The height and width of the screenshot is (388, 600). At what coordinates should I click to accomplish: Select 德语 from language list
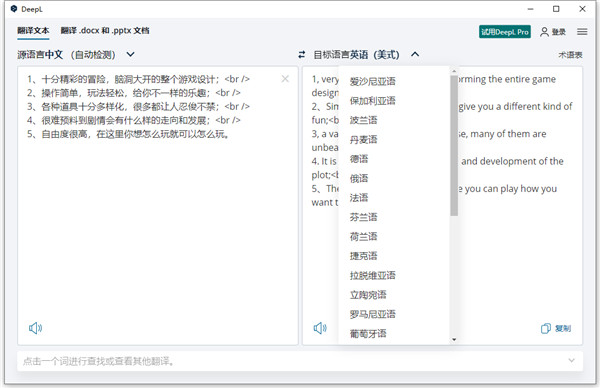tap(359, 159)
